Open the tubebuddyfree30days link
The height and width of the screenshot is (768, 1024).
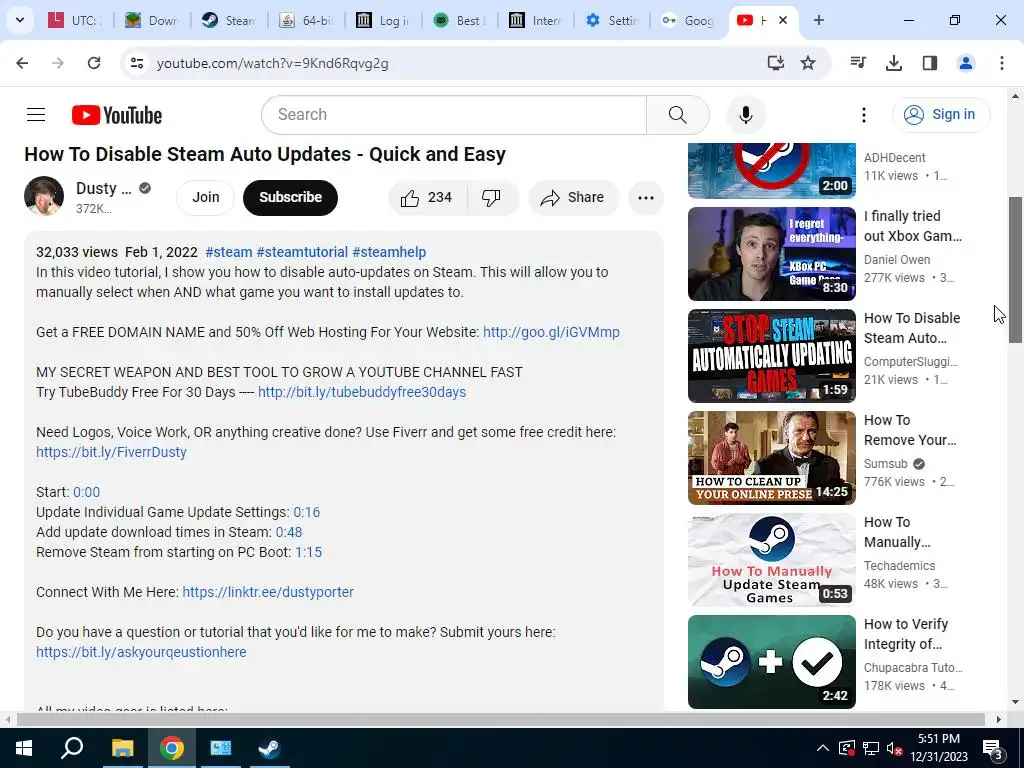pyautogui.click(x=362, y=392)
